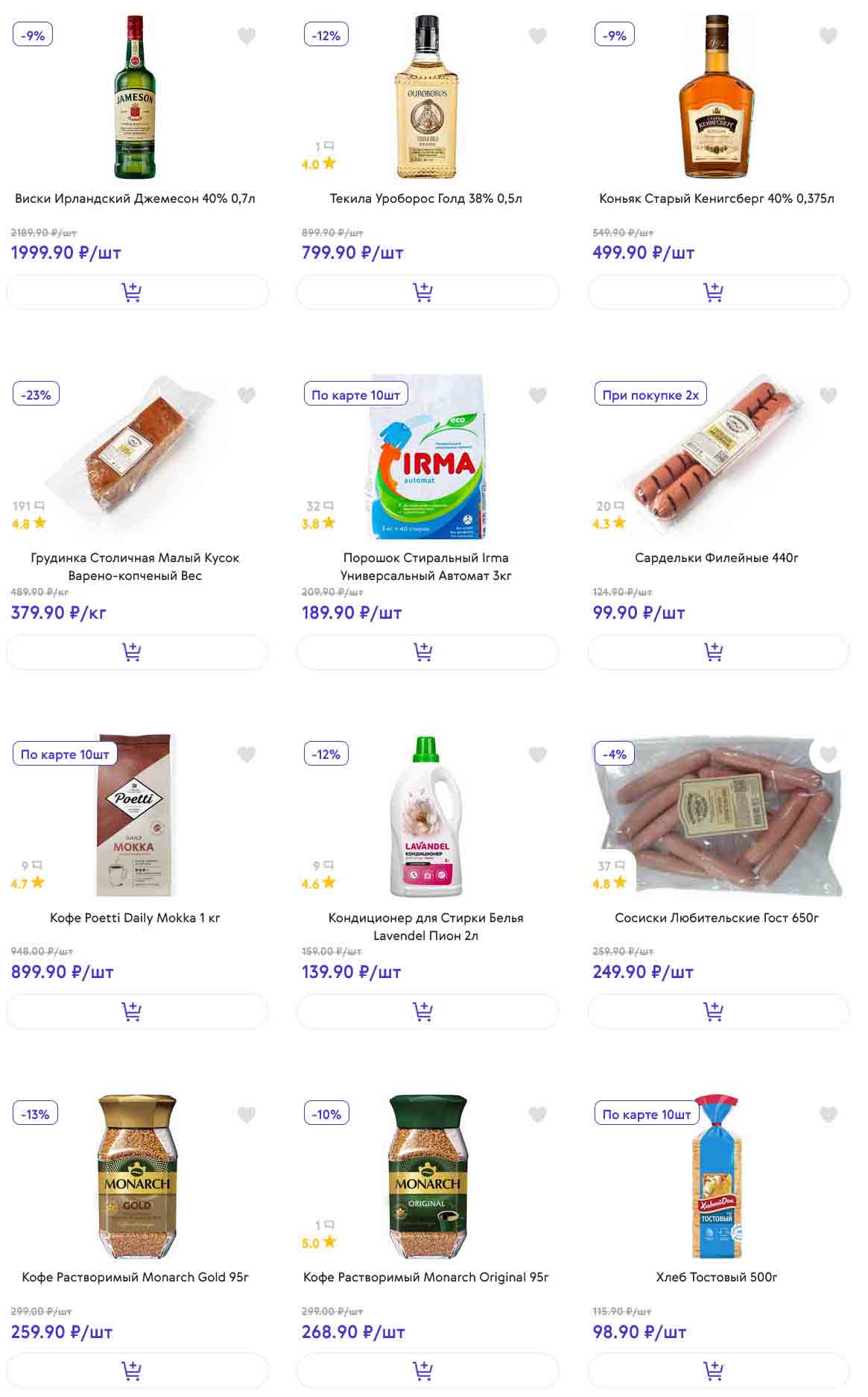Click 'По карте 10шт' badge on Poetti coffee
868x1397 pixels.
(x=65, y=754)
